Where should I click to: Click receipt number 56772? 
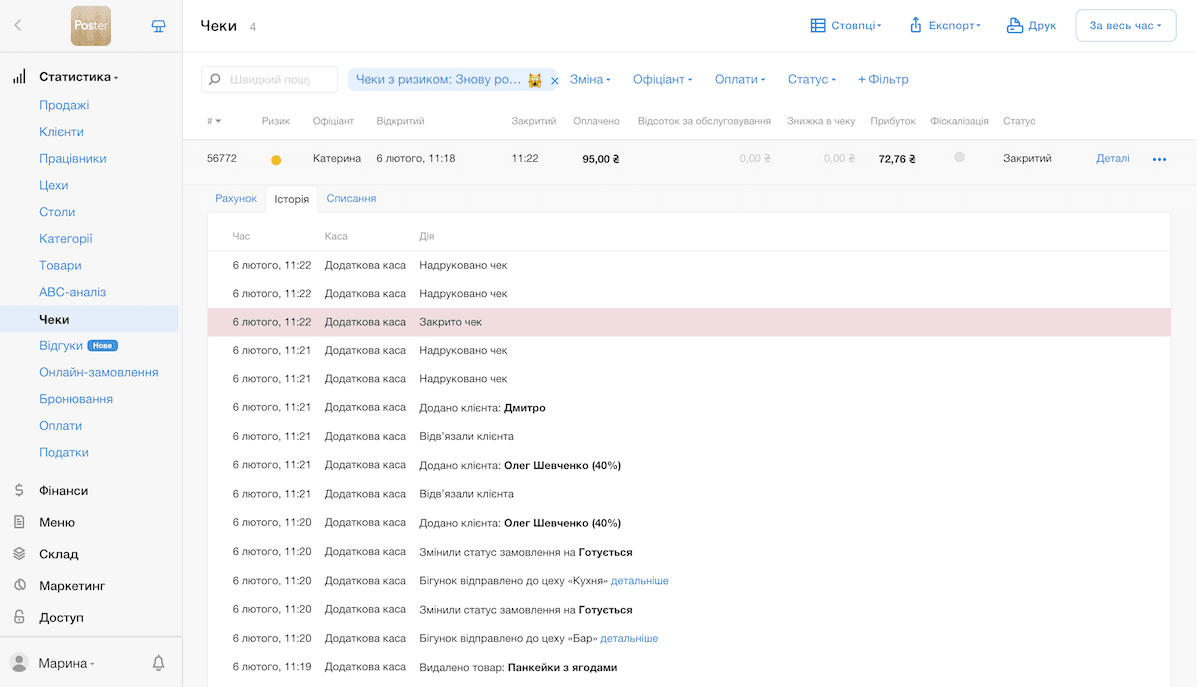click(222, 159)
